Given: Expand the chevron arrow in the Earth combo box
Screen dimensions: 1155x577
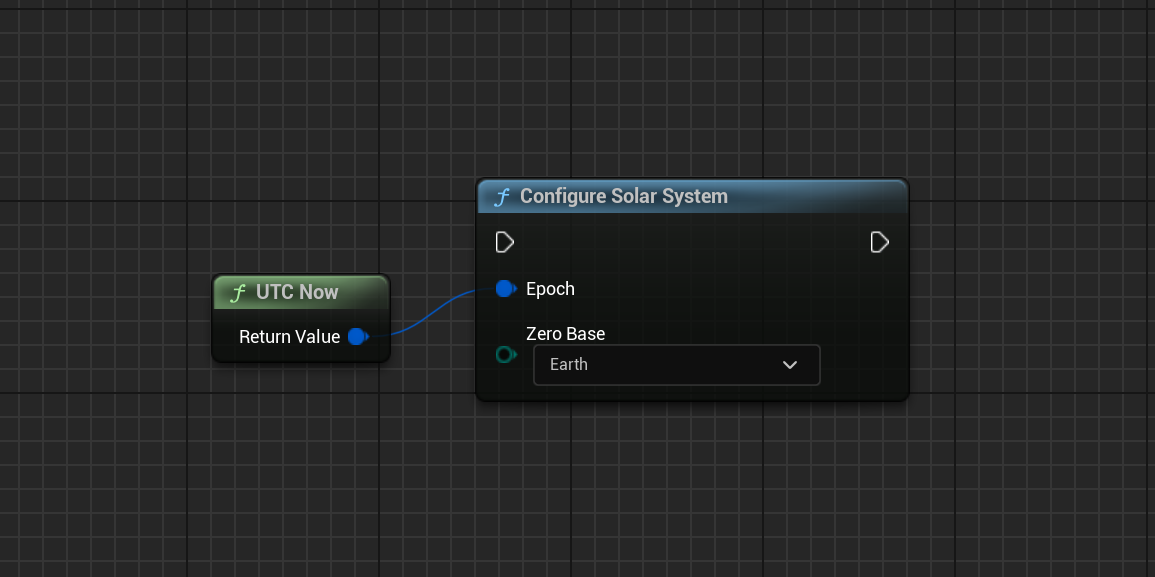Looking at the screenshot, I should click(790, 365).
